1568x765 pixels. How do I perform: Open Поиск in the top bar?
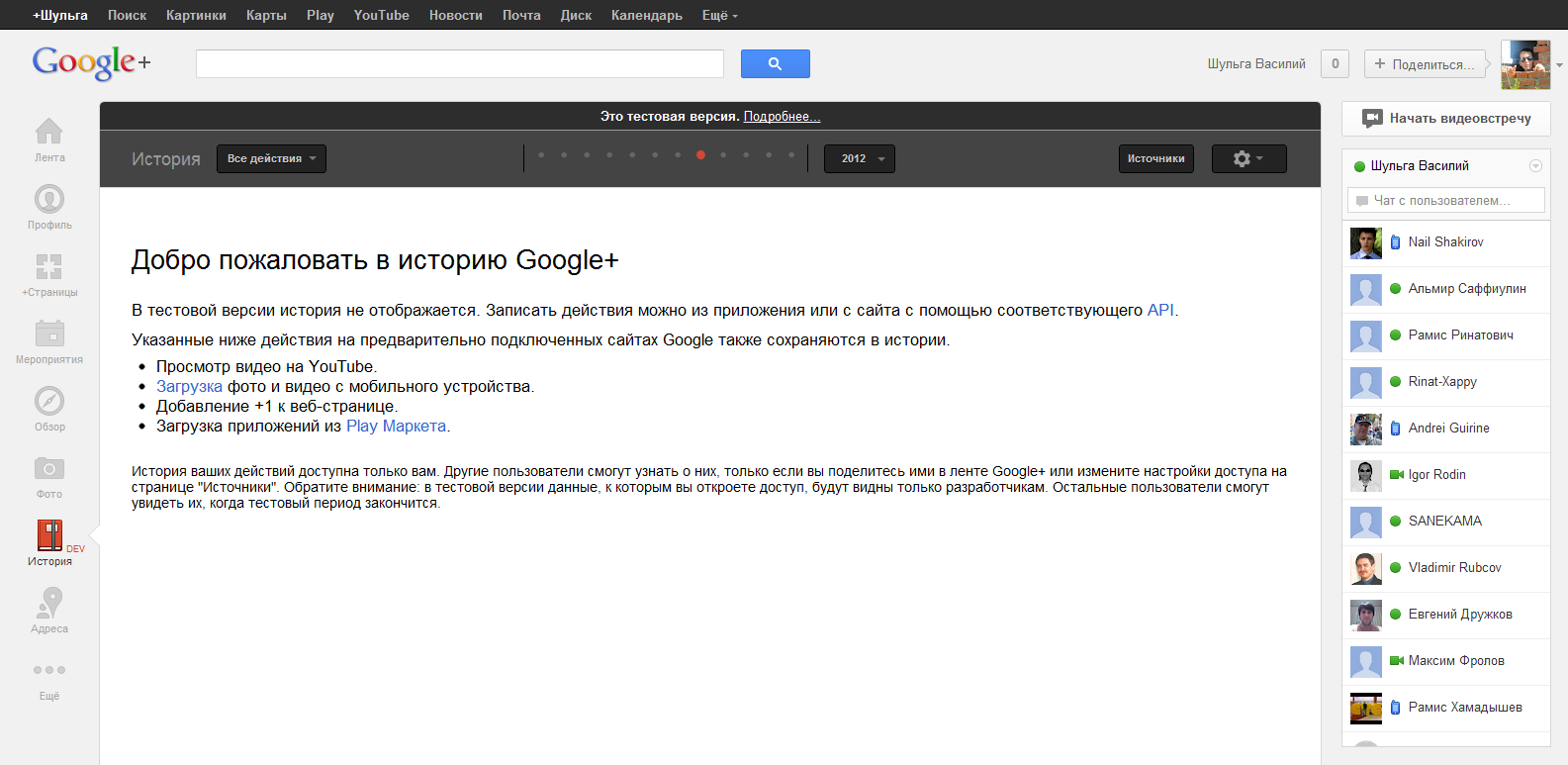[x=127, y=15]
